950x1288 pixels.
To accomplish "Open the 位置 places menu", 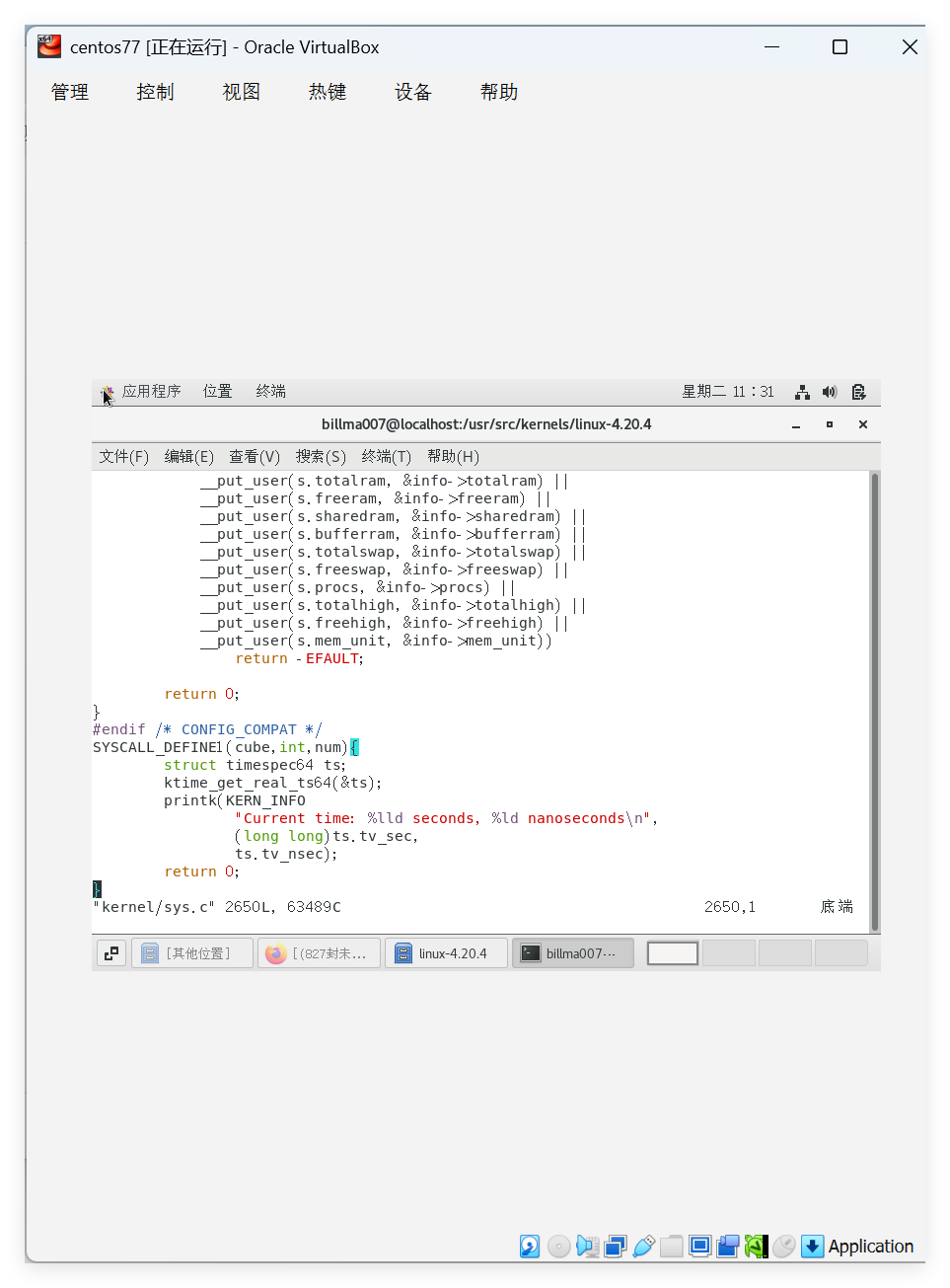I will click(217, 392).
